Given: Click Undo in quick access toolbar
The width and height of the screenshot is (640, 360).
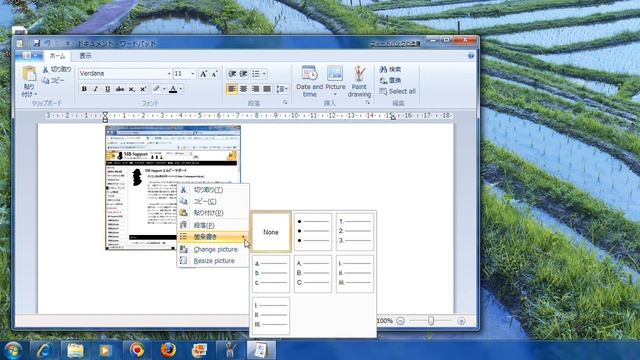Looking at the screenshot, I should click(x=48, y=43).
